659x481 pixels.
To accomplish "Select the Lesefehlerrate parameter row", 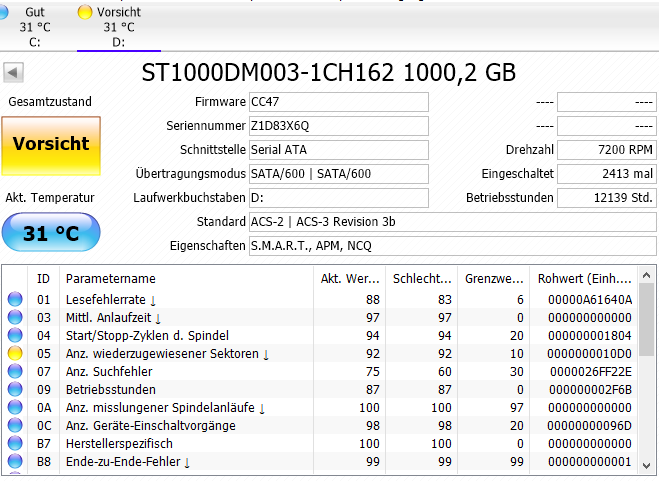I will [x=320, y=299].
